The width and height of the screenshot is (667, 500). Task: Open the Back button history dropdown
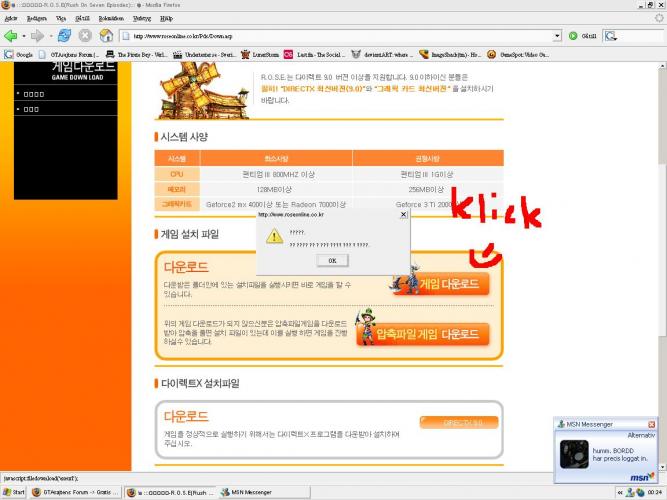coord(23,37)
